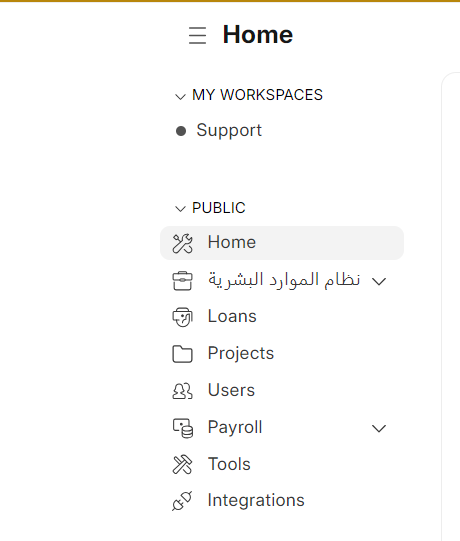Click the Payroll coins icon
Viewport: 460px width, 541px height.
[x=183, y=428]
